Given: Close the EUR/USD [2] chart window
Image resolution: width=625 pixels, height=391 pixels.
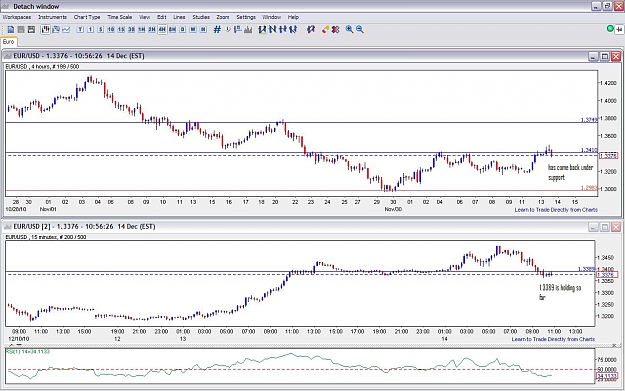Looking at the screenshot, I should click(x=616, y=227).
